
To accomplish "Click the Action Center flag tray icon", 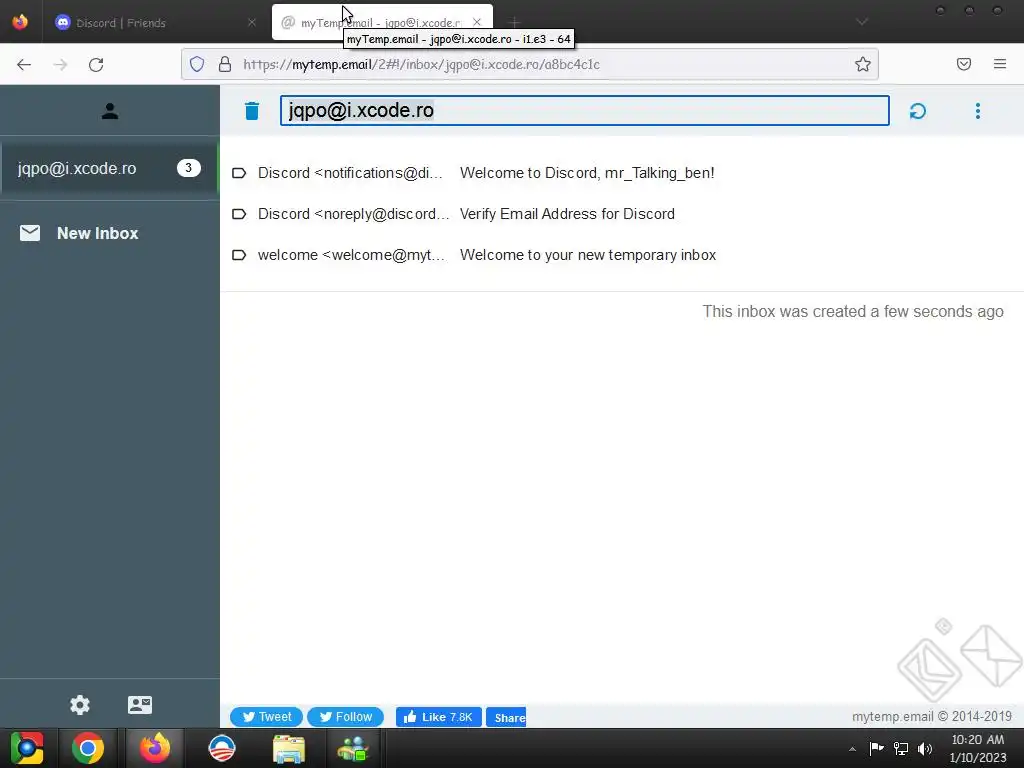I will [876, 748].
